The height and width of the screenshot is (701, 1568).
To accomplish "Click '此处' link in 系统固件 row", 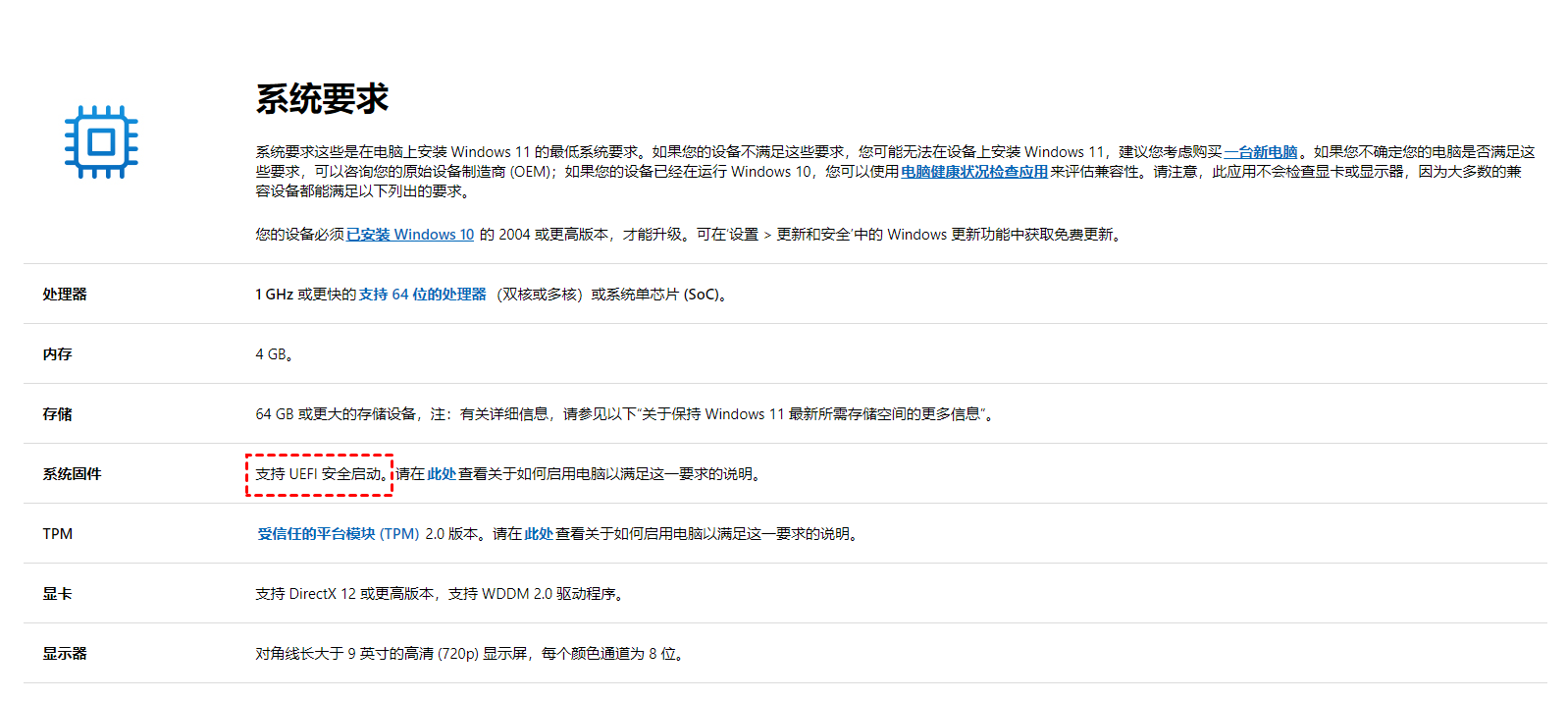I will click(x=442, y=474).
